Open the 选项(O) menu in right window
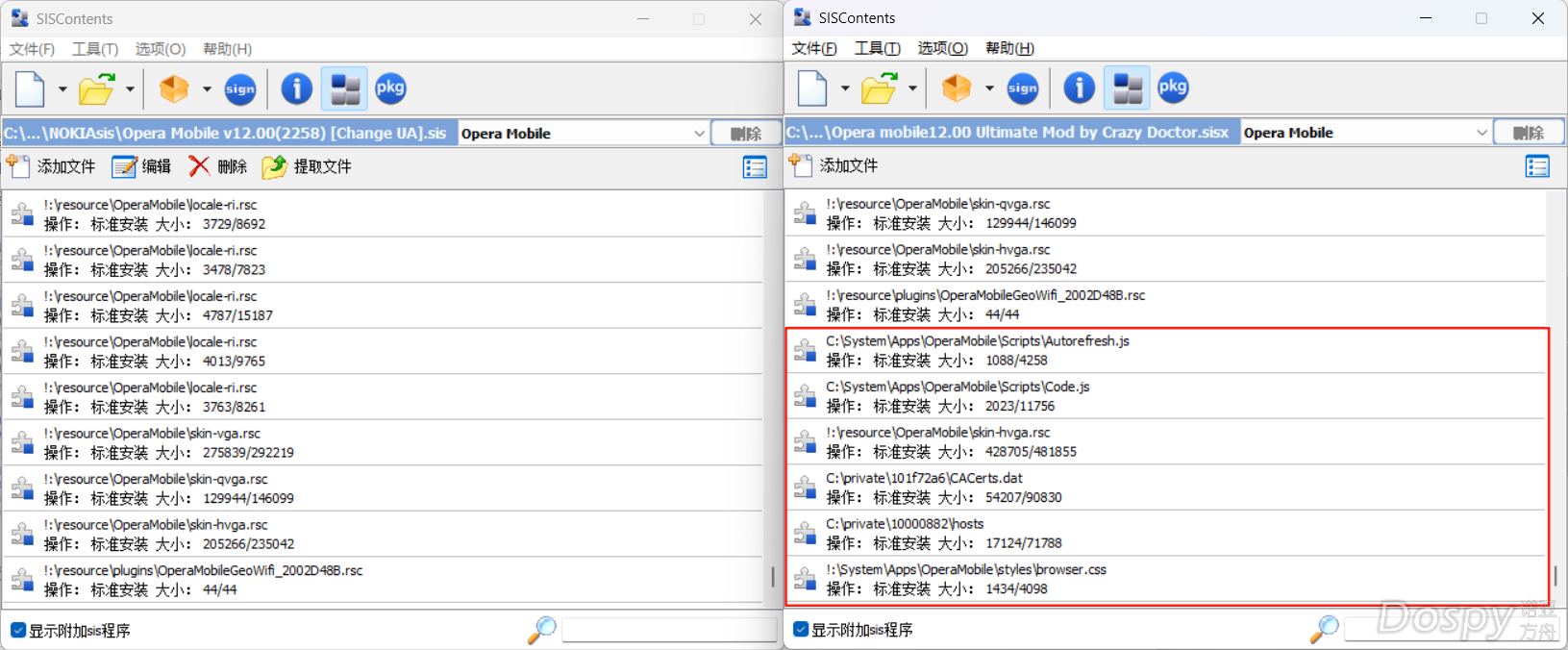This screenshot has height=650, width=1568. tap(942, 48)
